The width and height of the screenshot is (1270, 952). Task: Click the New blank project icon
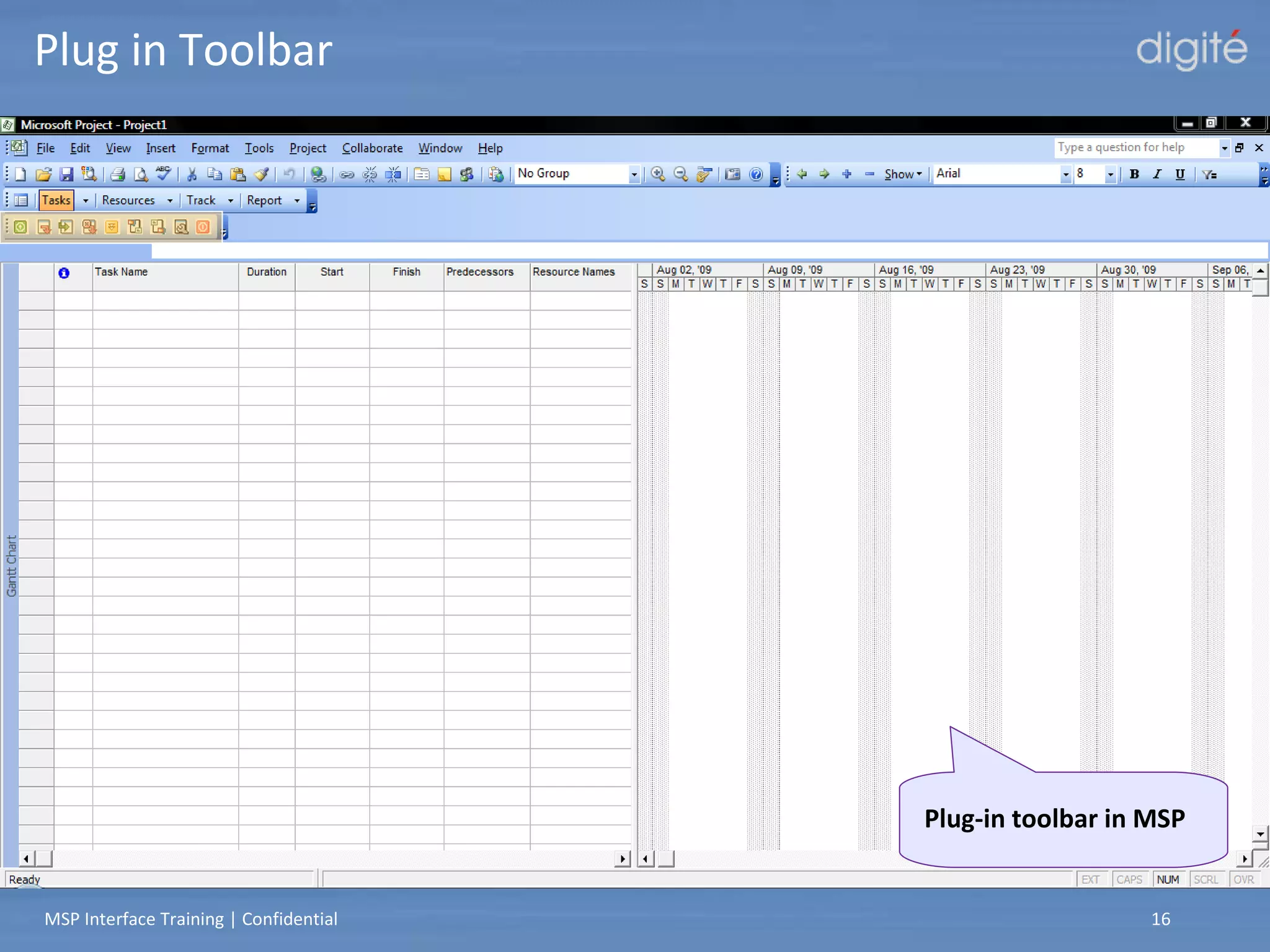click(x=20, y=174)
